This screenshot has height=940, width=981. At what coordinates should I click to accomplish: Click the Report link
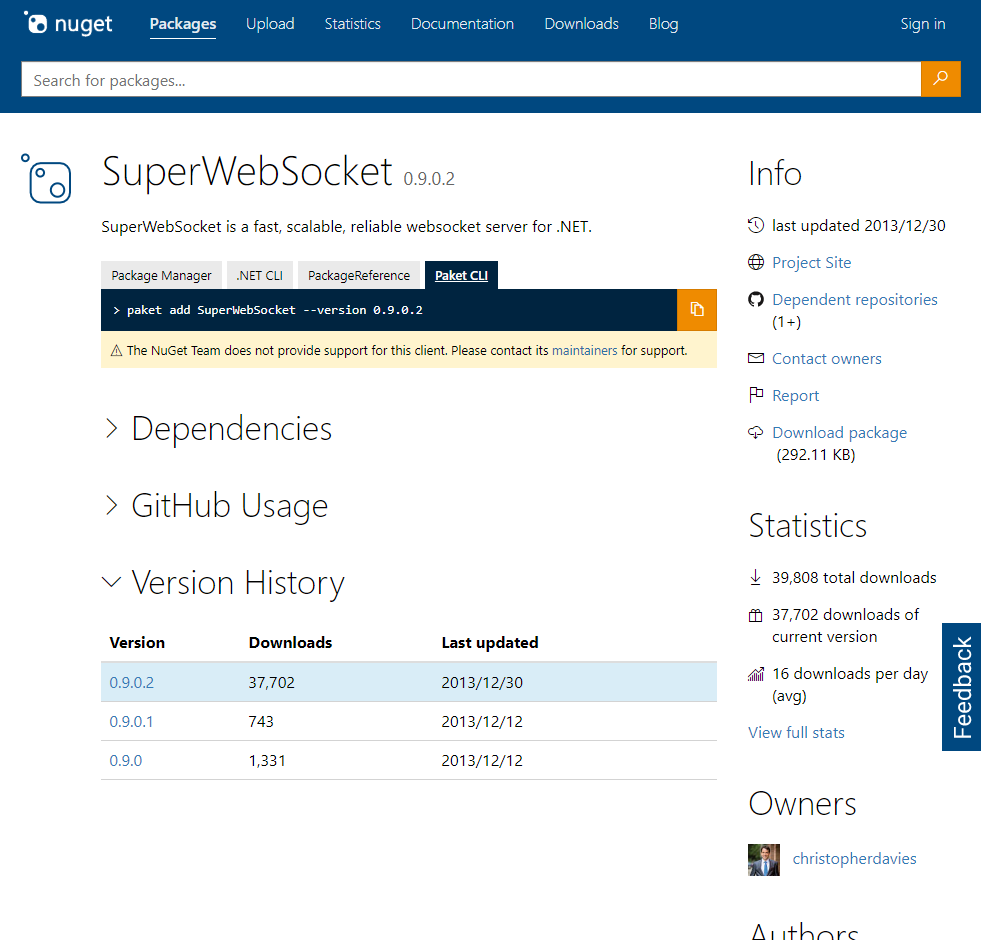795,396
